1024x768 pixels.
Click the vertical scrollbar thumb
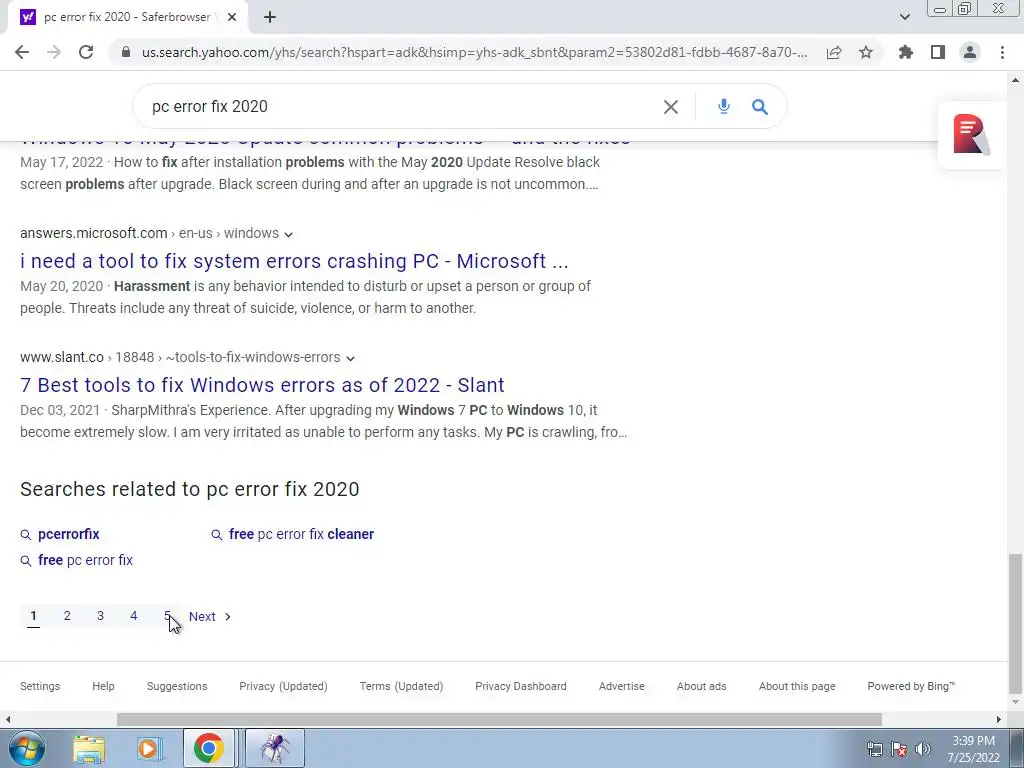click(x=1015, y=623)
